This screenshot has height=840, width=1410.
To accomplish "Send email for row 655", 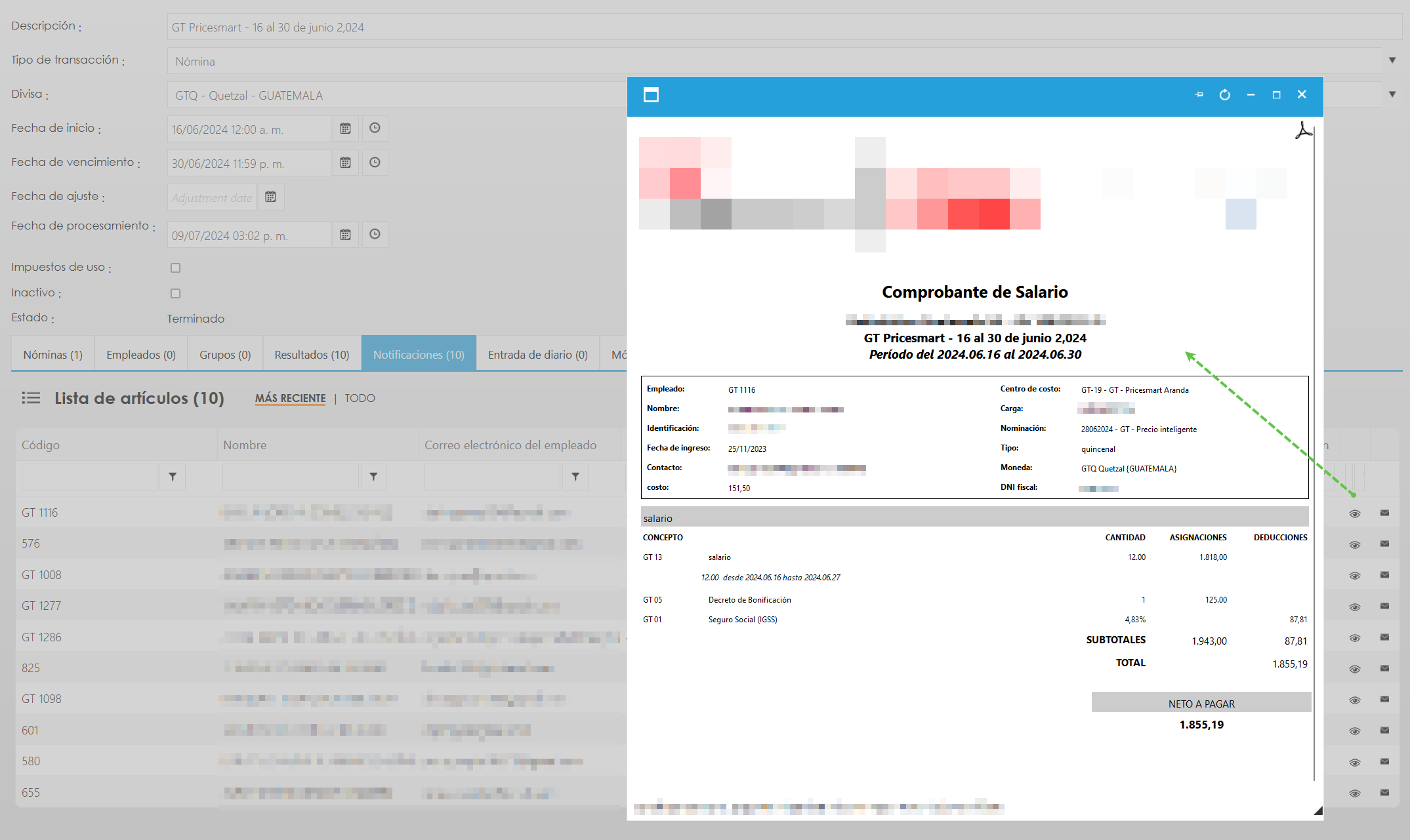I will (1384, 792).
